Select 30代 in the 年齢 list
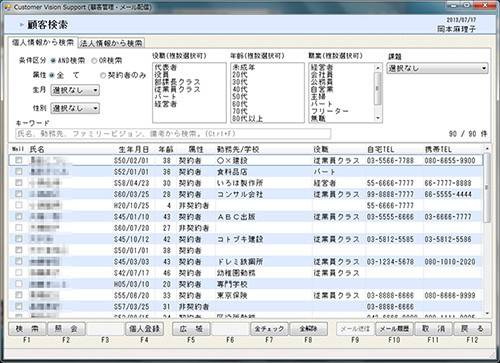Image resolution: width=500 pixels, height=363 pixels. coord(240,82)
